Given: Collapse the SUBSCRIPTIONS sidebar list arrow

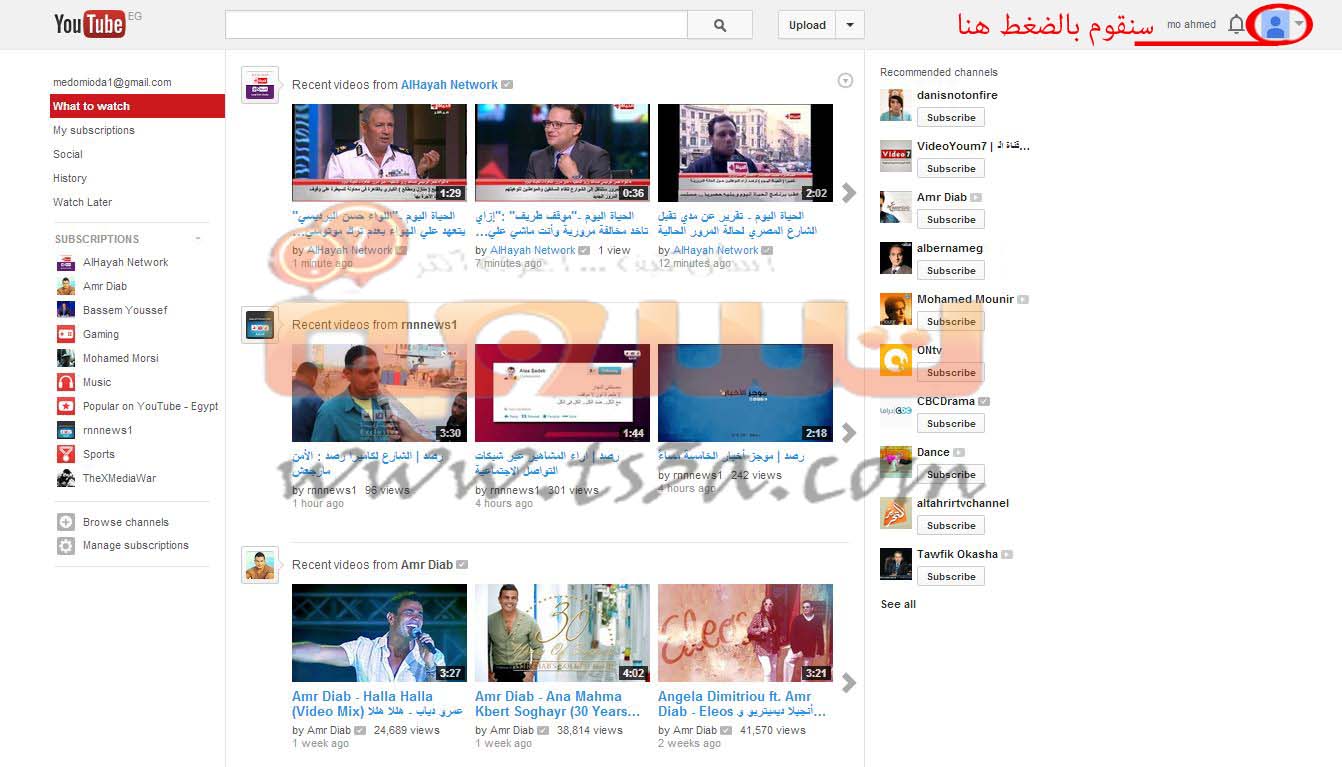Looking at the screenshot, I should pos(198,238).
